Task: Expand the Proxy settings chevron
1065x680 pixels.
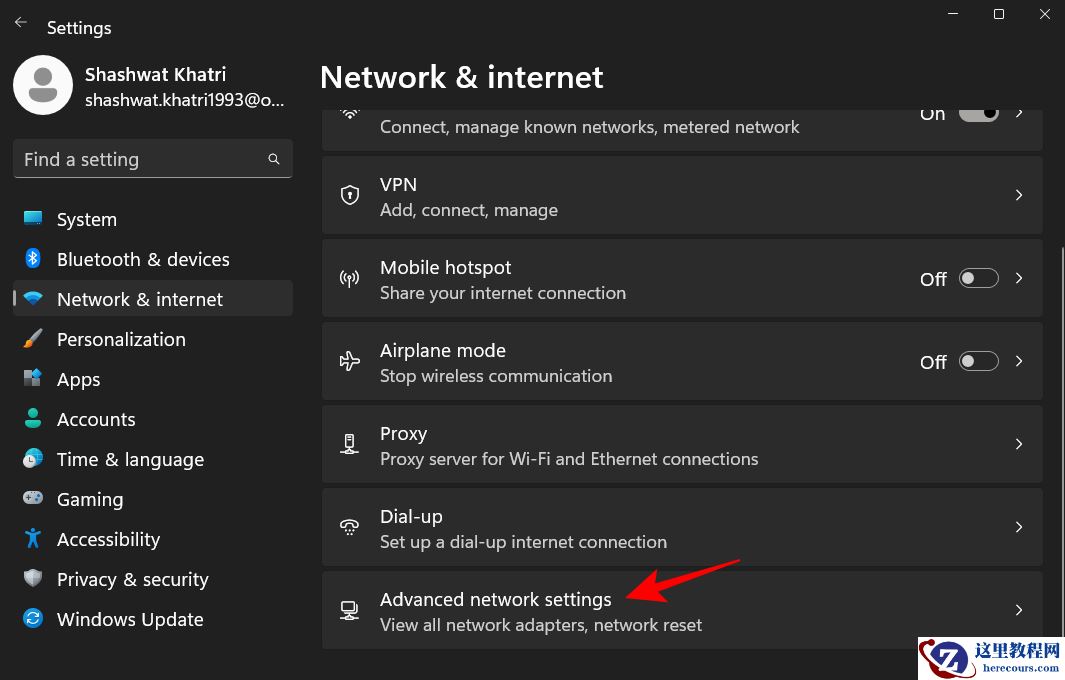Action: click(1019, 444)
